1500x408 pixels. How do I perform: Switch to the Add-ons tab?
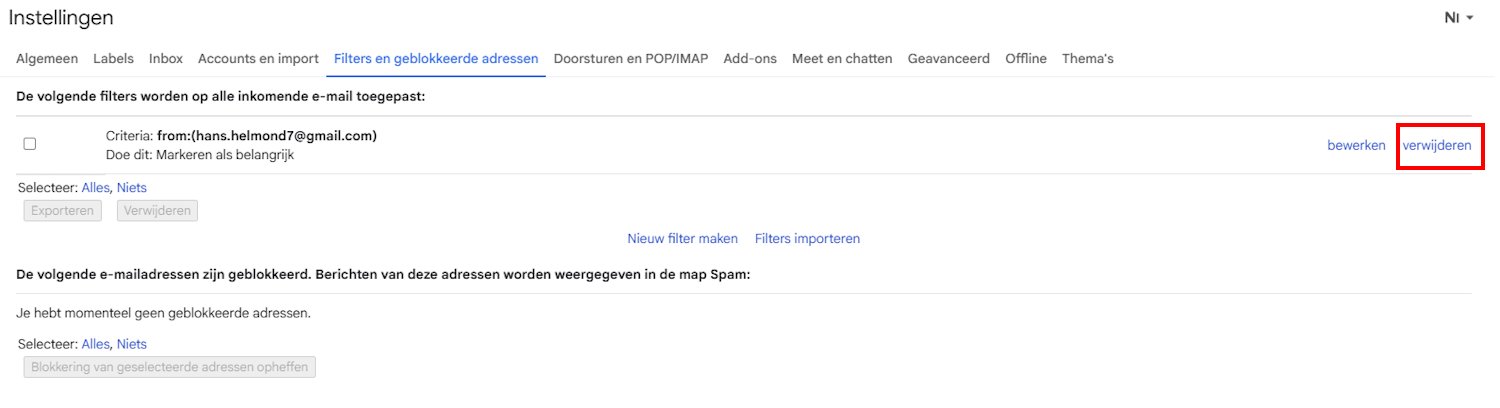click(750, 58)
